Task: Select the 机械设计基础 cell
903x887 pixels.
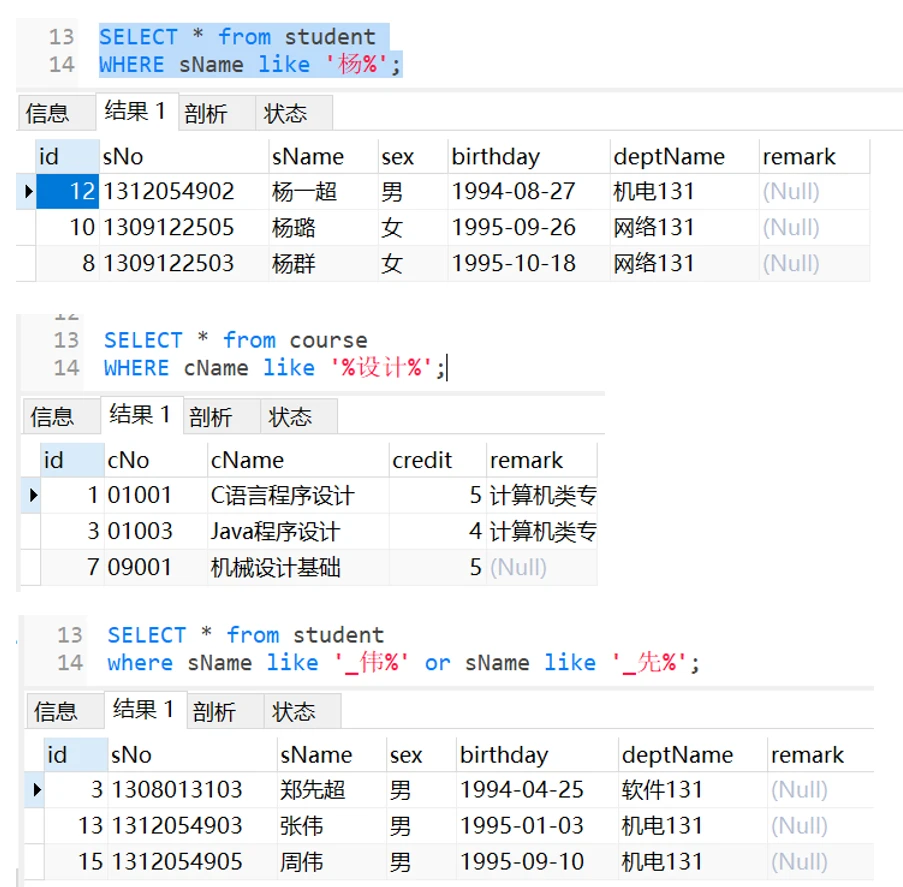Action: pyautogui.click(x=275, y=567)
